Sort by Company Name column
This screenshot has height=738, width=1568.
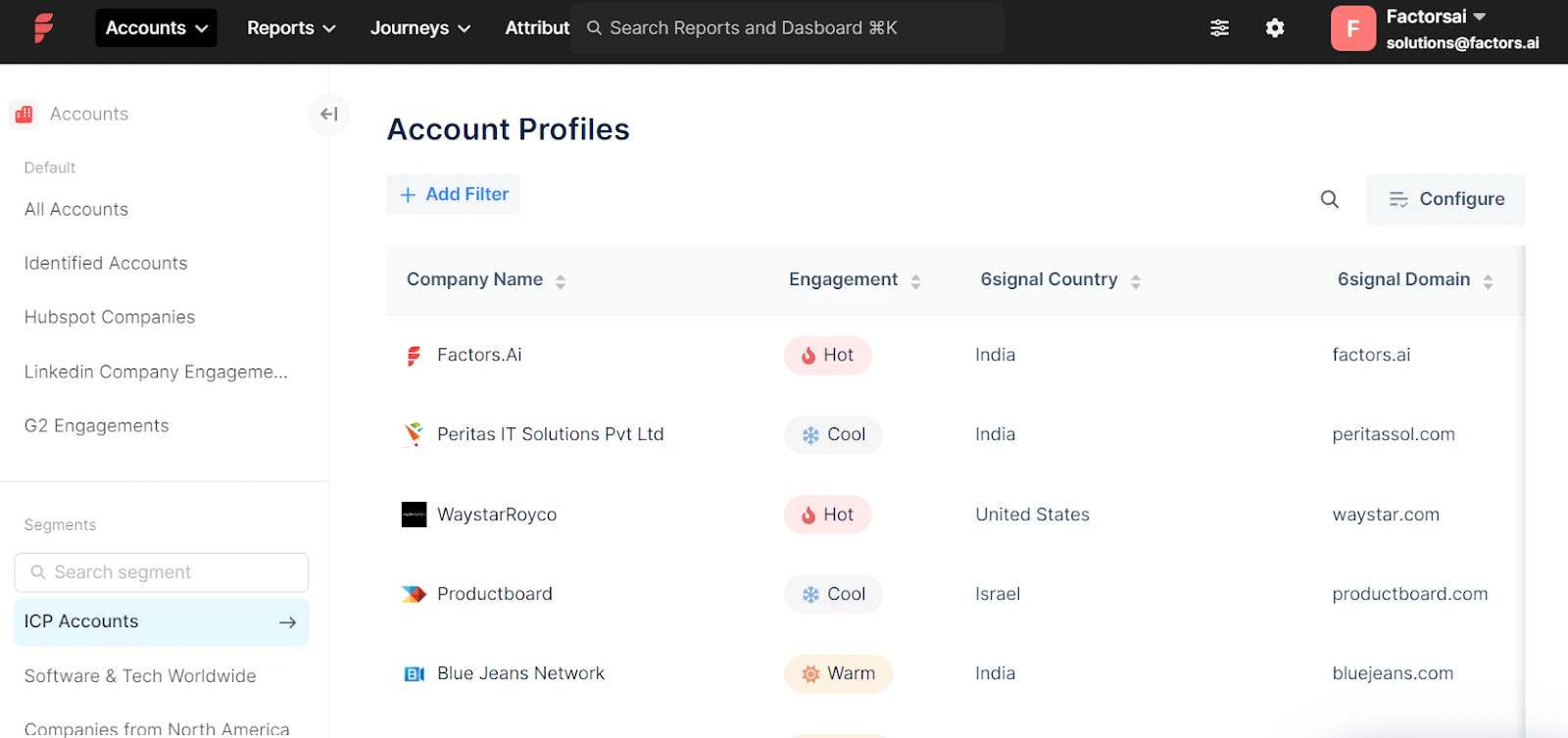(x=561, y=281)
